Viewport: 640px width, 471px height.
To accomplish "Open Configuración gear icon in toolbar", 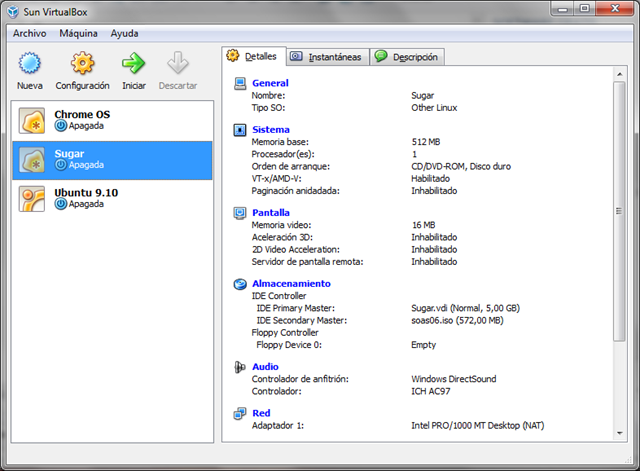I will coord(82,63).
